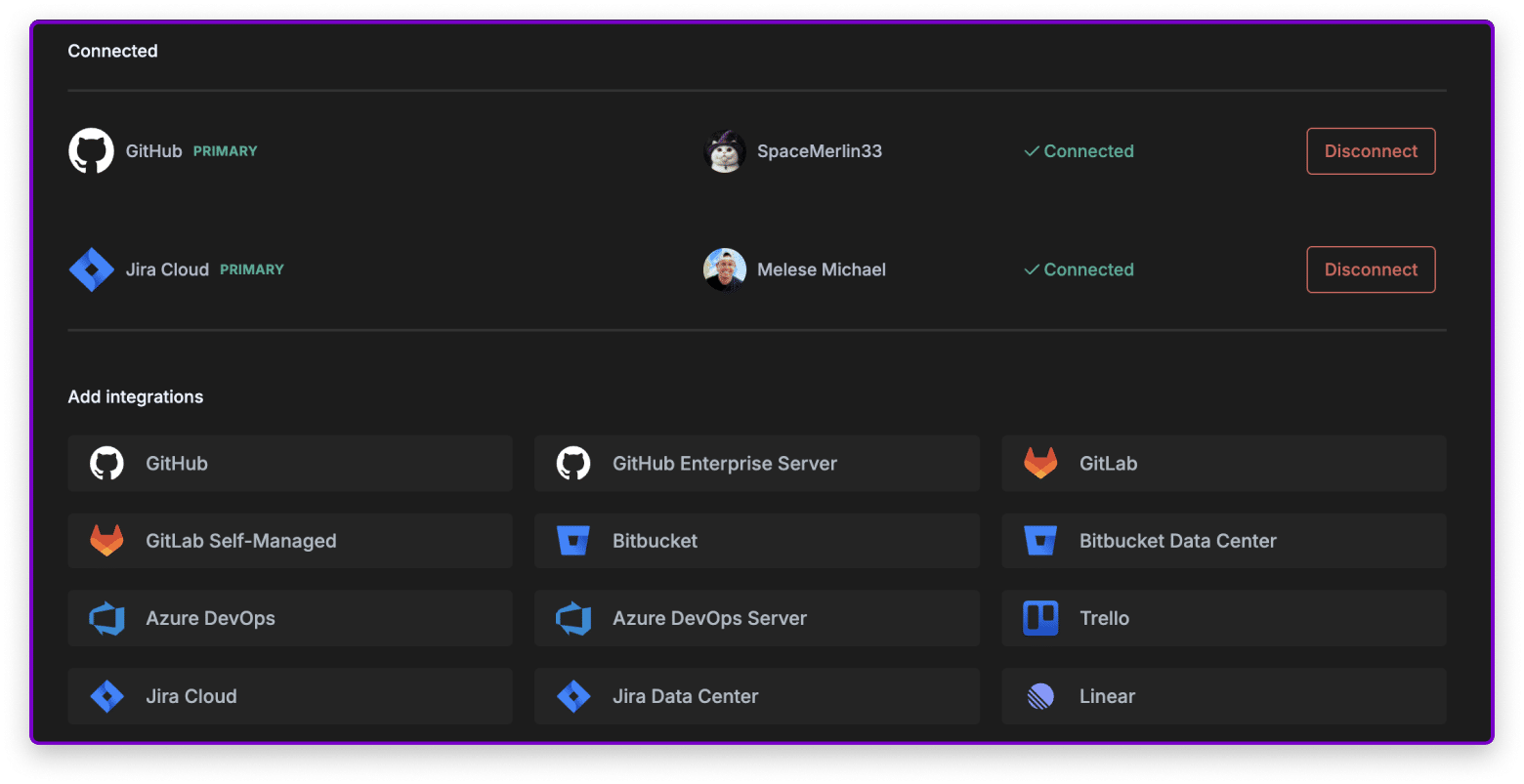Click the GitLab Self-Managed fox icon
This screenshot has height=784, width=1524.
coord(106,540)
